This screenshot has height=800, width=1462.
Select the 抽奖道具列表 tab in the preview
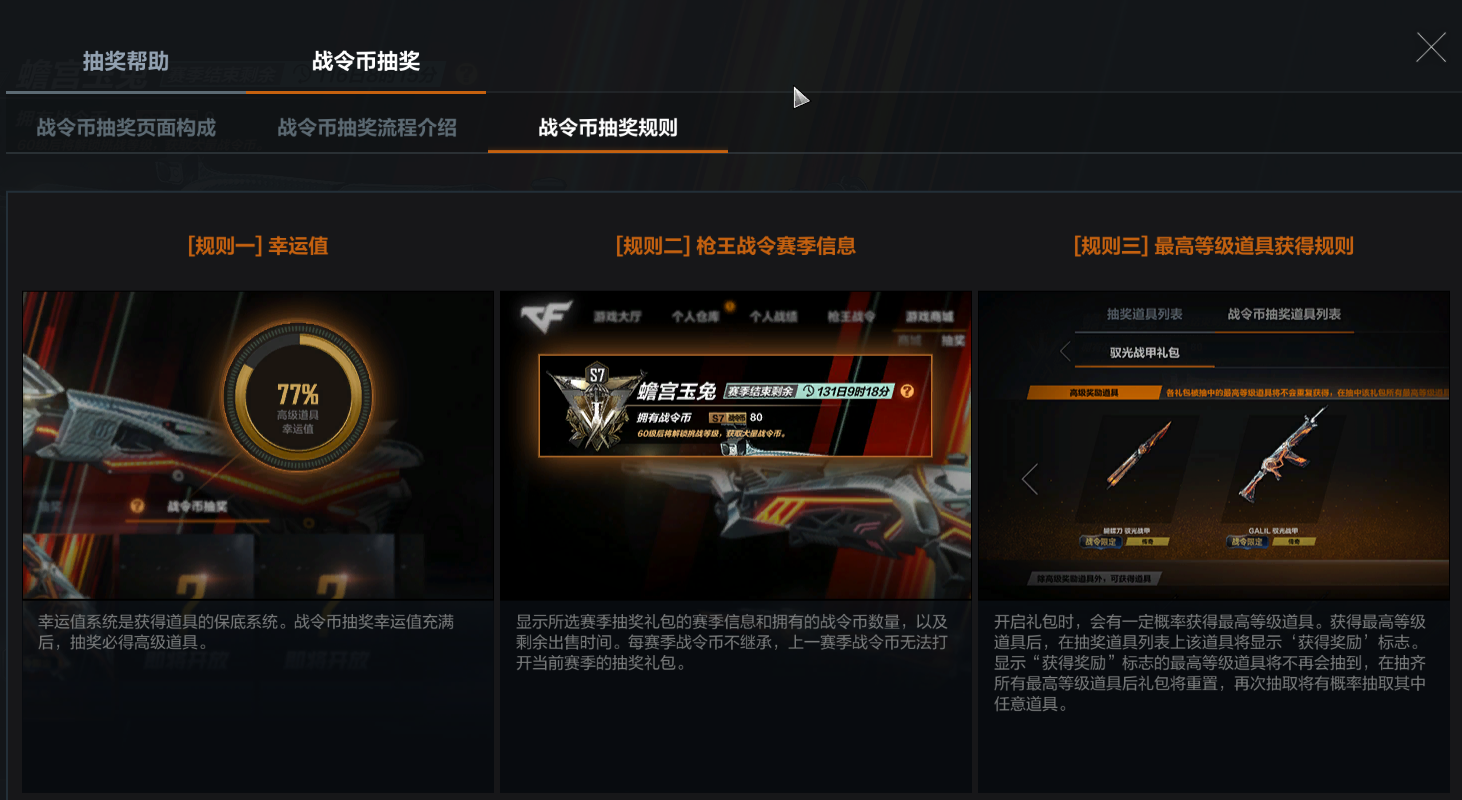click(1144, 314)
